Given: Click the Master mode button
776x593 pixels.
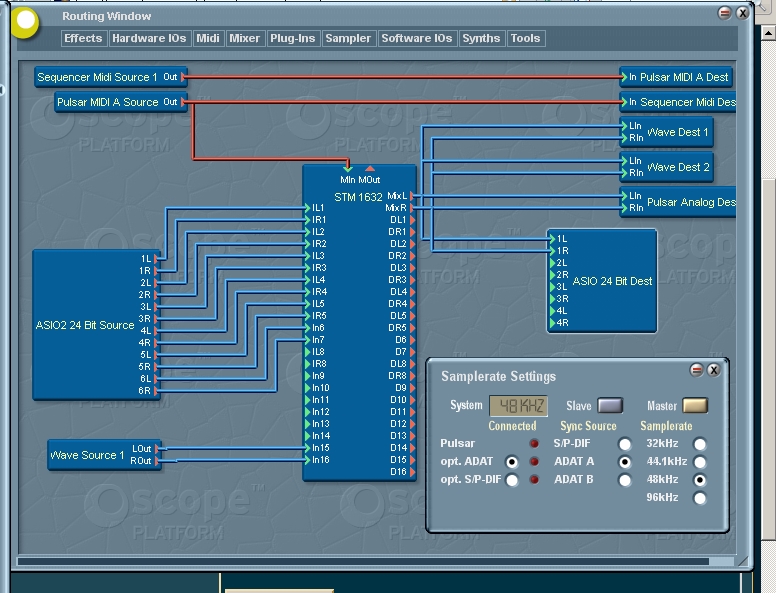Looking at the screenshot, I should pos(695,406).
